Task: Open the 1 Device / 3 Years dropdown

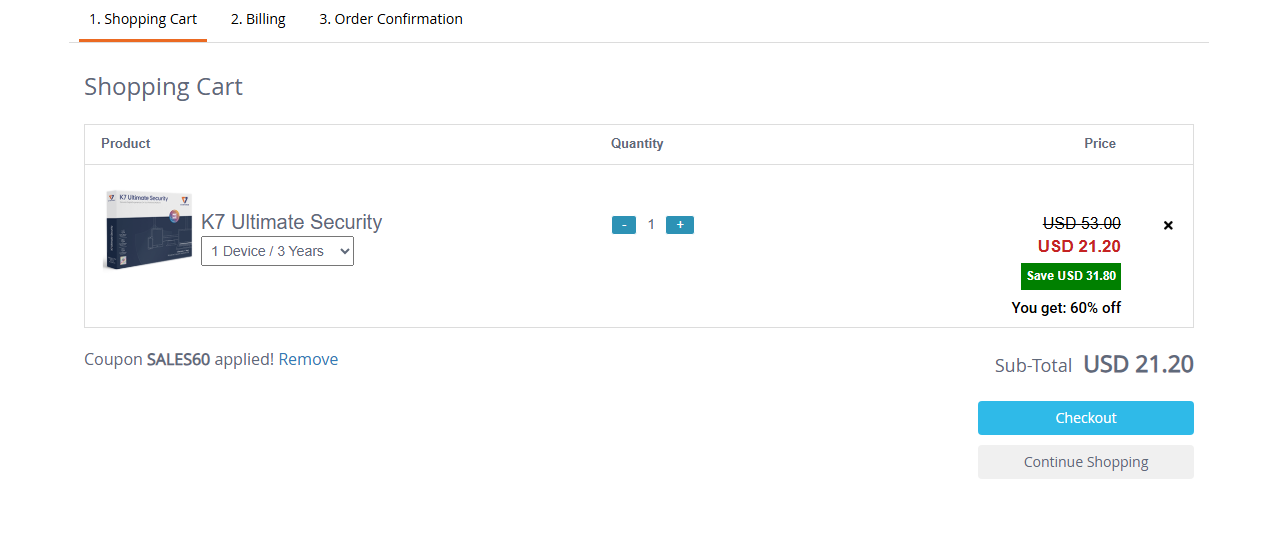Action: (277, 251)
